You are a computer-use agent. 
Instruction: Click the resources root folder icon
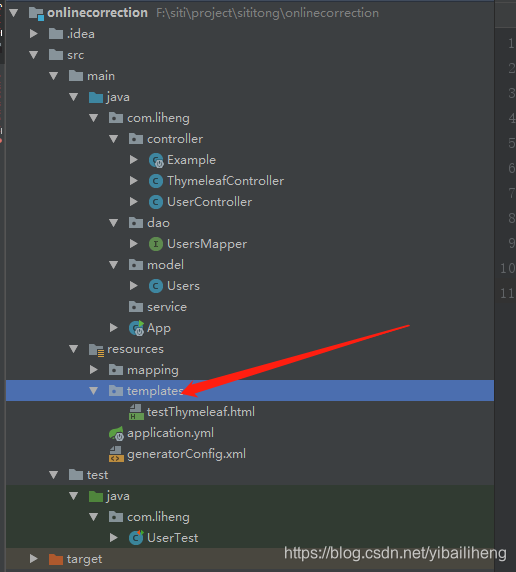tap(97, 350)
